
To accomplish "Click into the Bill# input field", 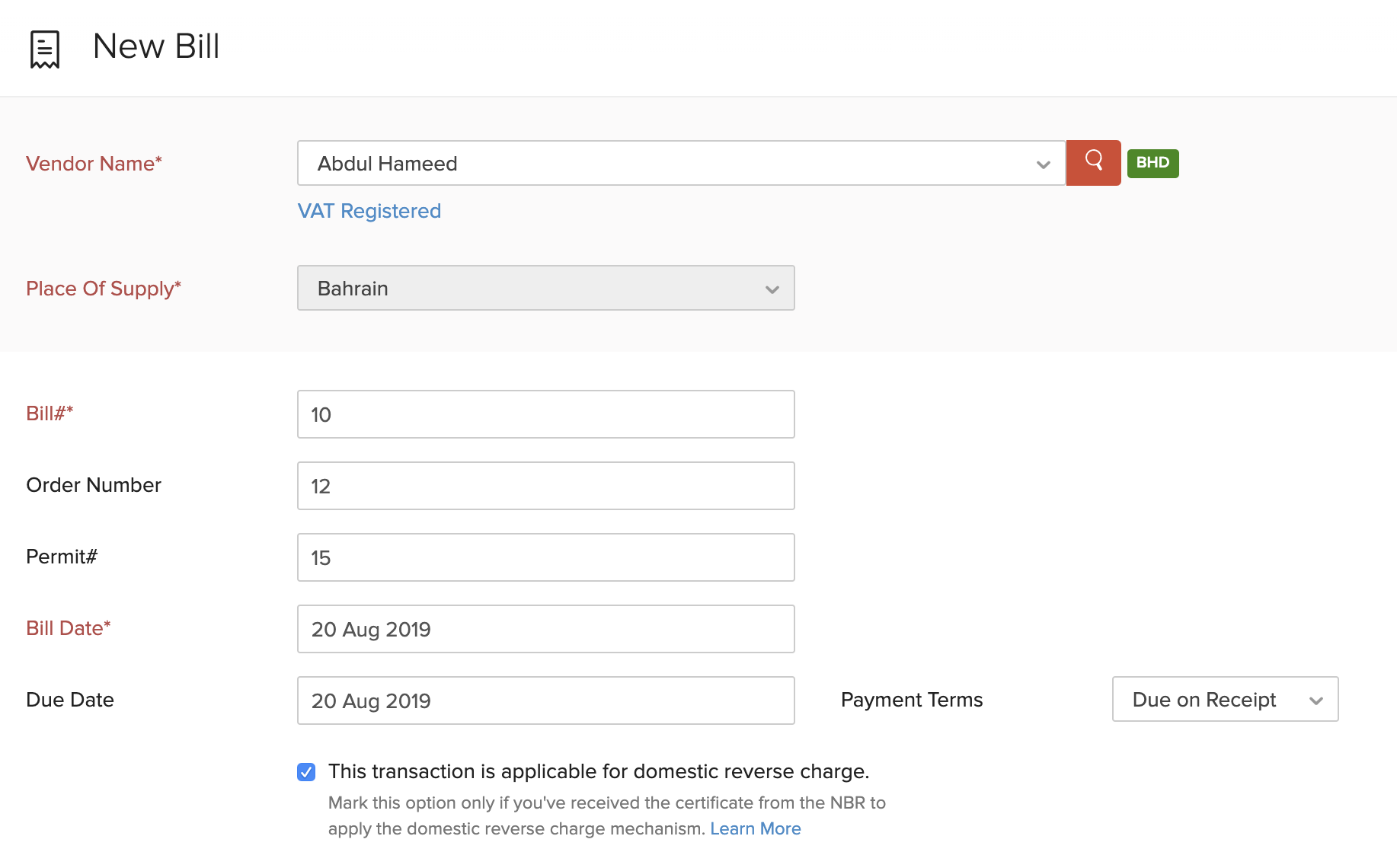I will point(545,414).
